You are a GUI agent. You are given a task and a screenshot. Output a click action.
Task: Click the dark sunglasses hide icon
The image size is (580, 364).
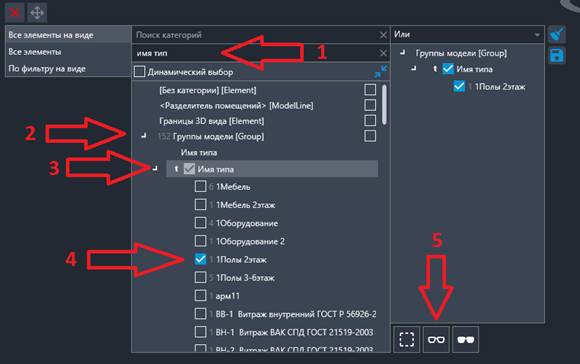(x=465, y=339)
